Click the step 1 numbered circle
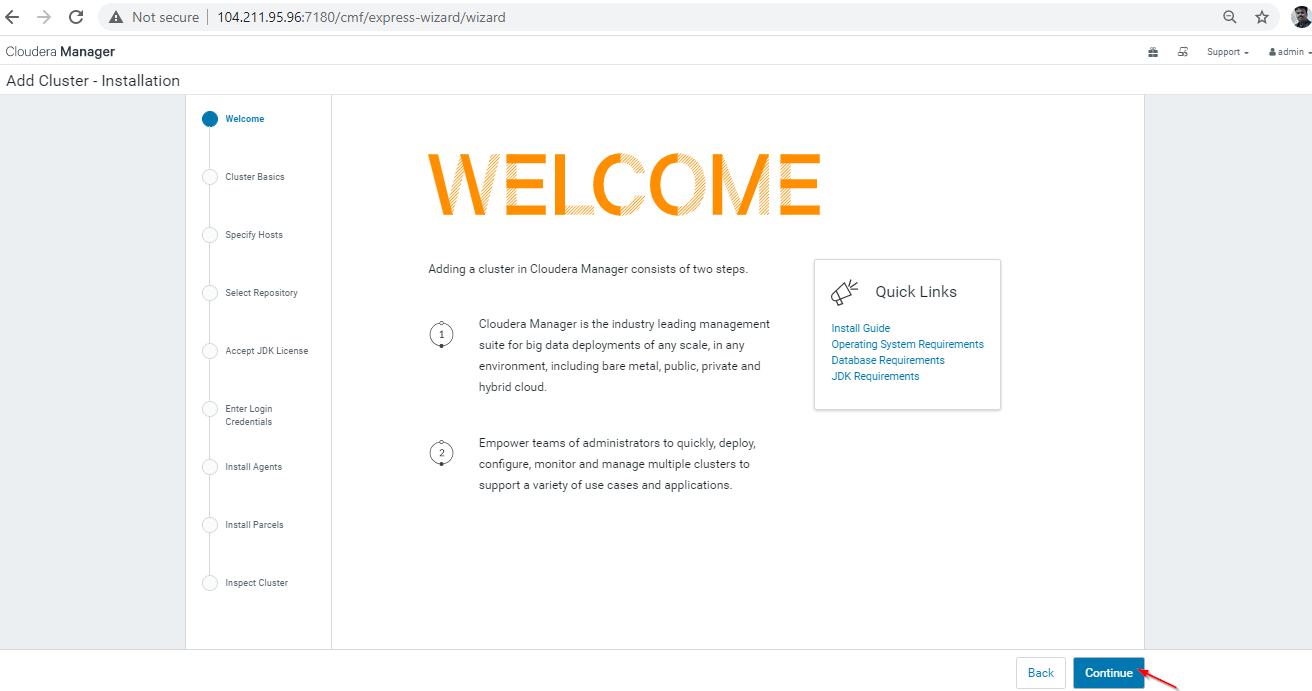The height and width of the screenshot is (691, 1312). coord(441,334)
